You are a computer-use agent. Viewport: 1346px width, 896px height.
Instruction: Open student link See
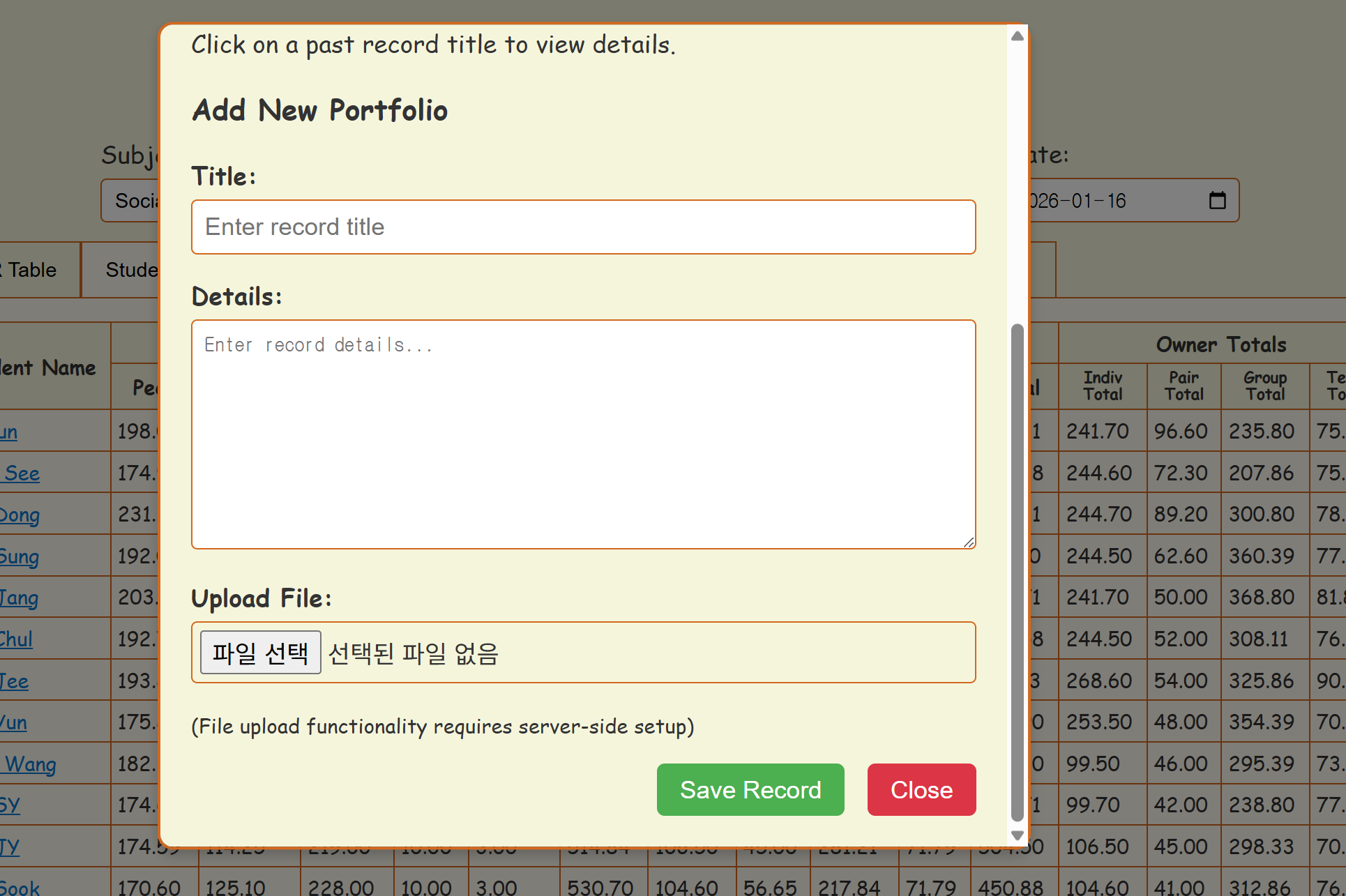point(22,473)
